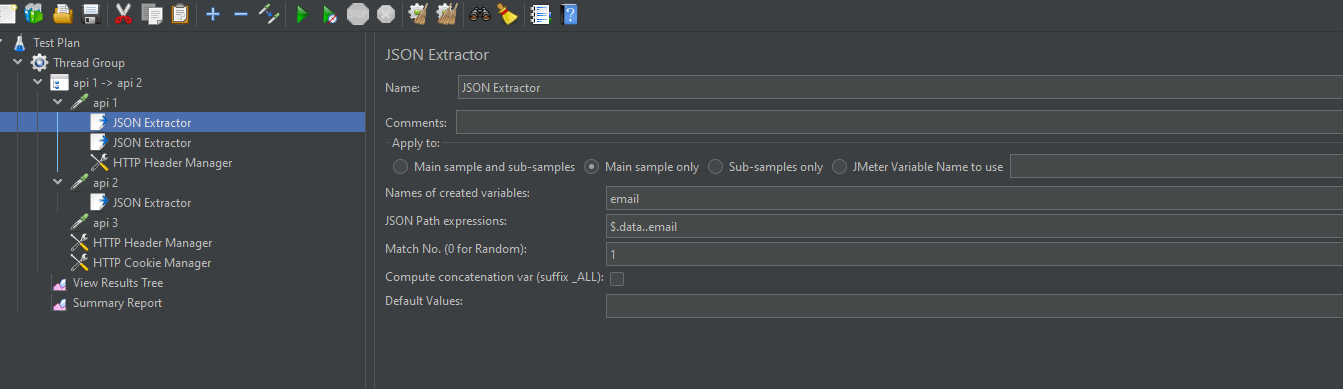Select the api 3 sampler node
This screenshot has width=1343, height=389.
click(x=105, y=223)
